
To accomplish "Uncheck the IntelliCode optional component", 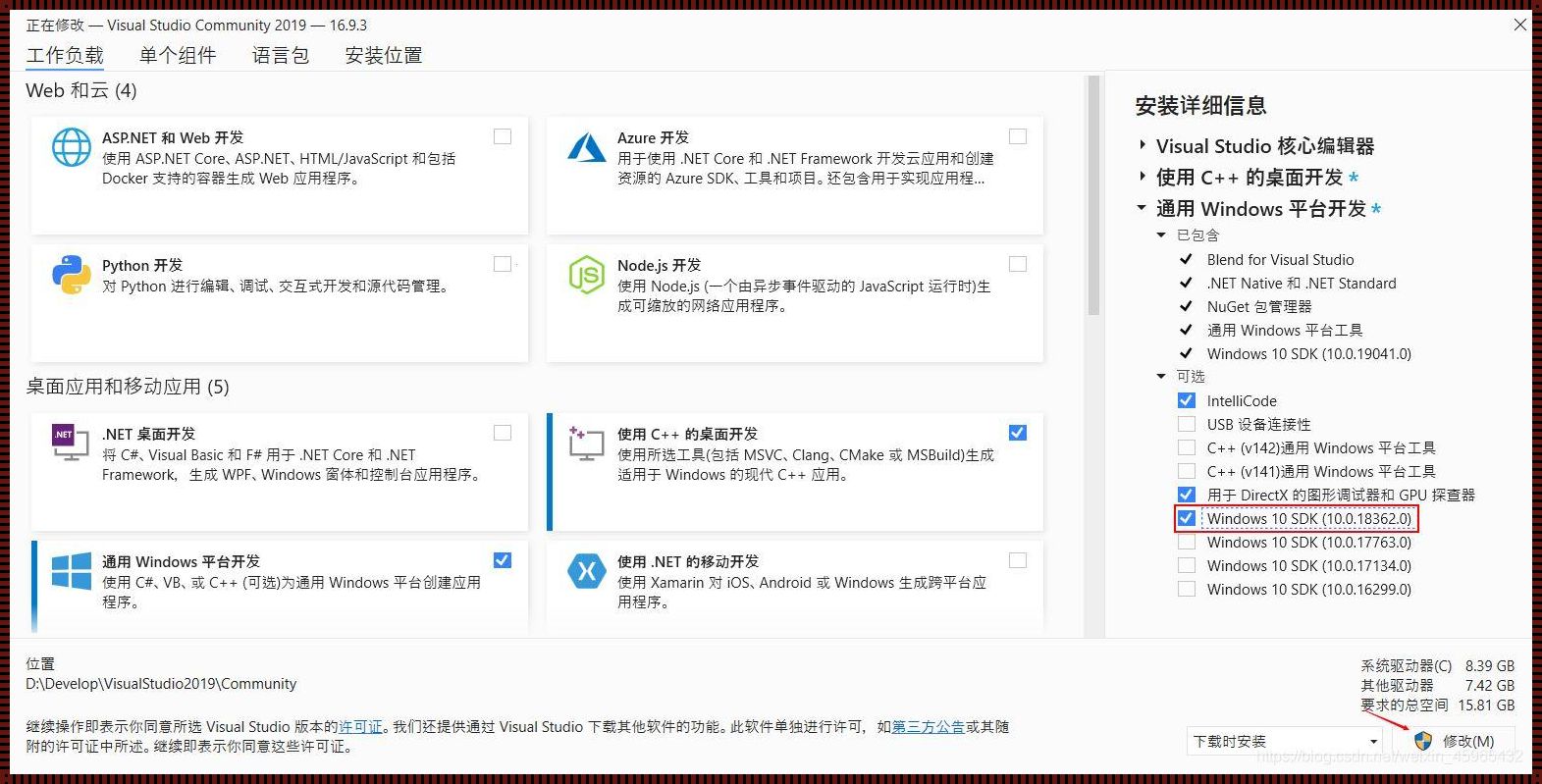I will click(x=1187, y=400).
